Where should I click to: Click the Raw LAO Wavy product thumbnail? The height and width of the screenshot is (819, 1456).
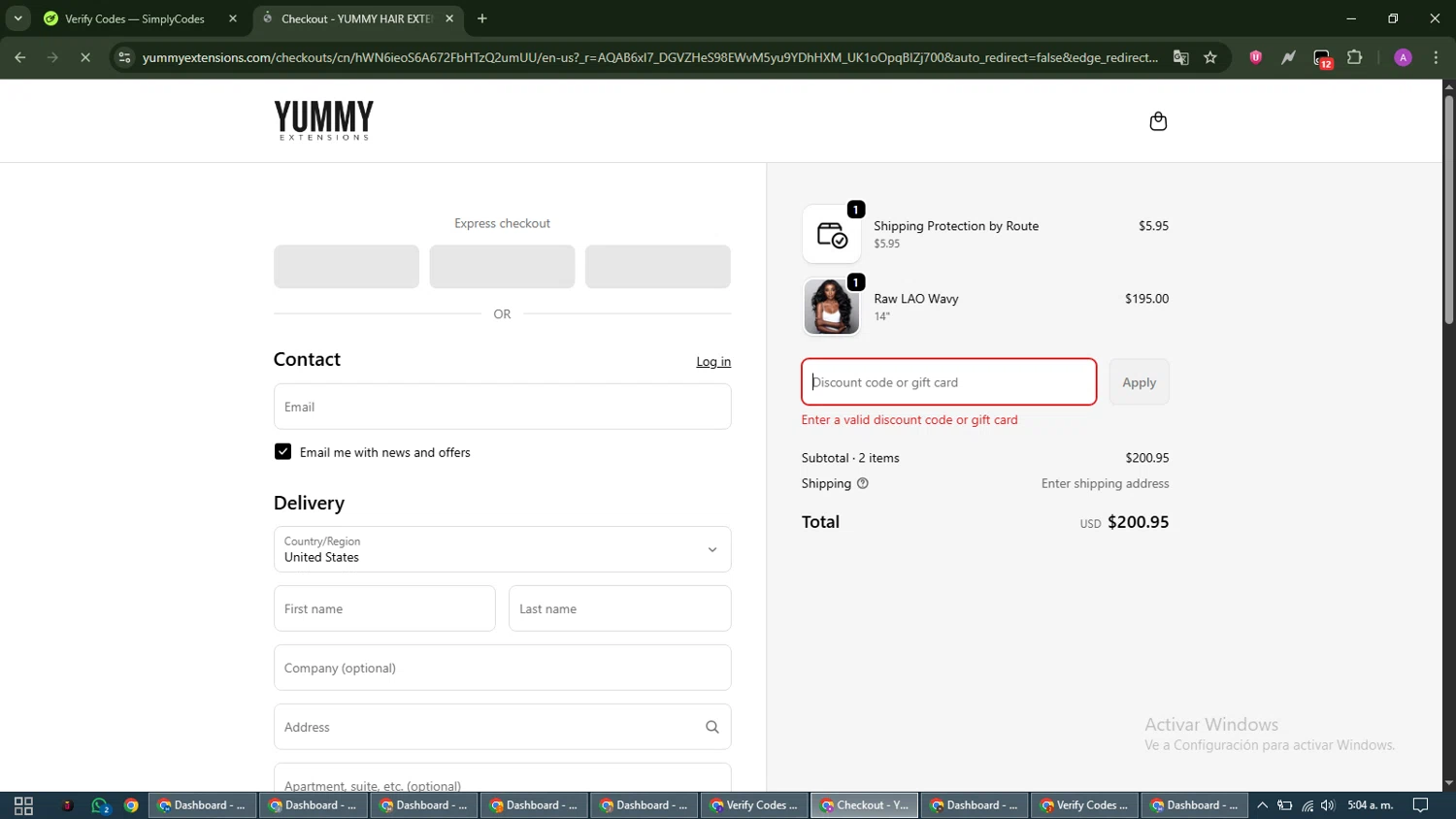(x=831, y=307)
